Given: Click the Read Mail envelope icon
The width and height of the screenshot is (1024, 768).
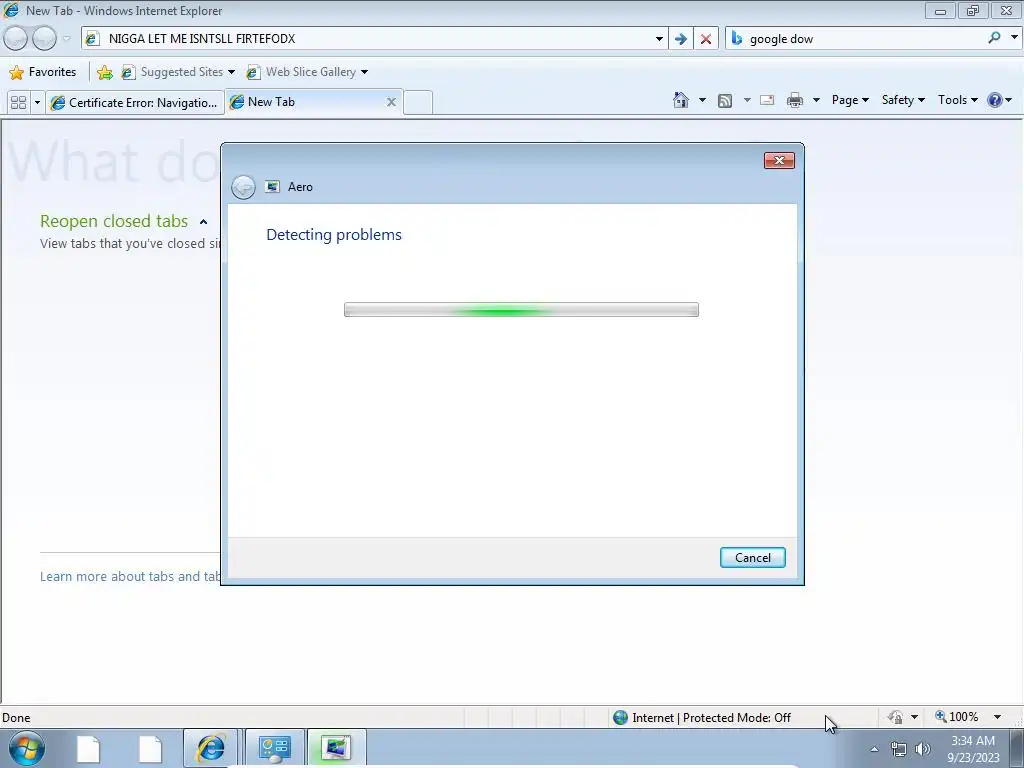Looking at the screenshot, I should [767, 100].
